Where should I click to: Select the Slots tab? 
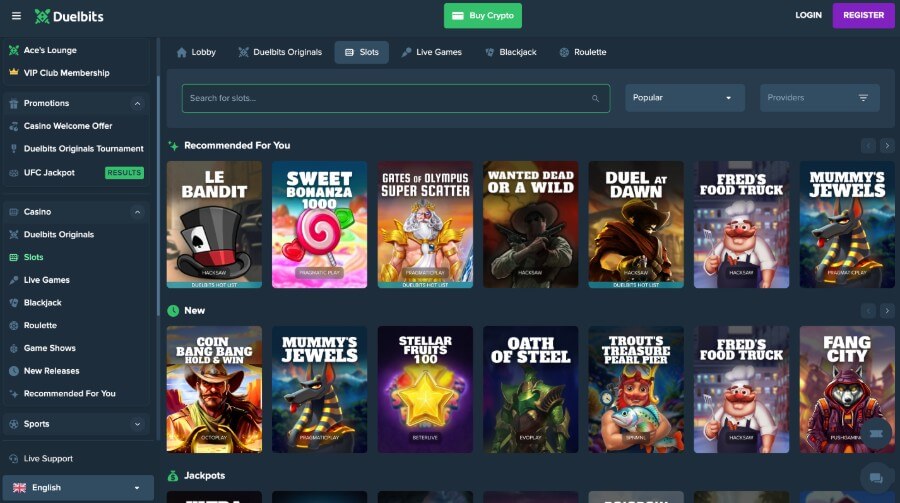coord(362,52)
